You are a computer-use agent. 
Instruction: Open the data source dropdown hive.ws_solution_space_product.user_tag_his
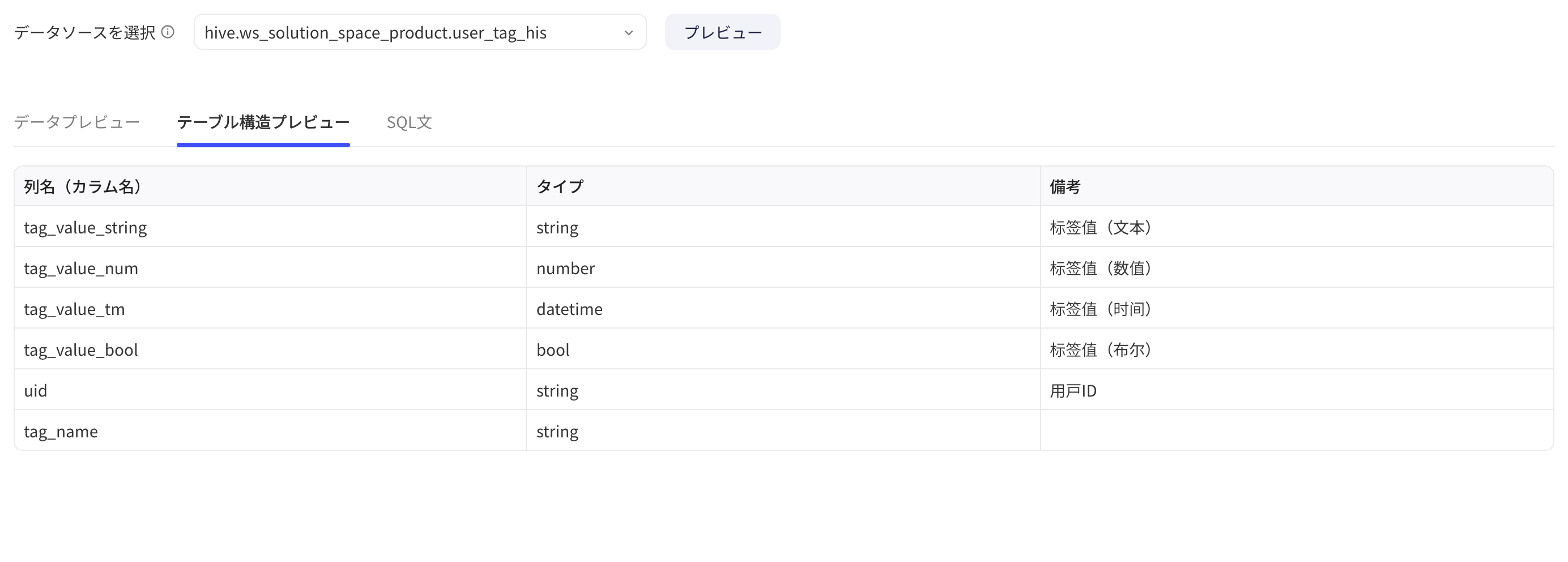click(420, 32)
